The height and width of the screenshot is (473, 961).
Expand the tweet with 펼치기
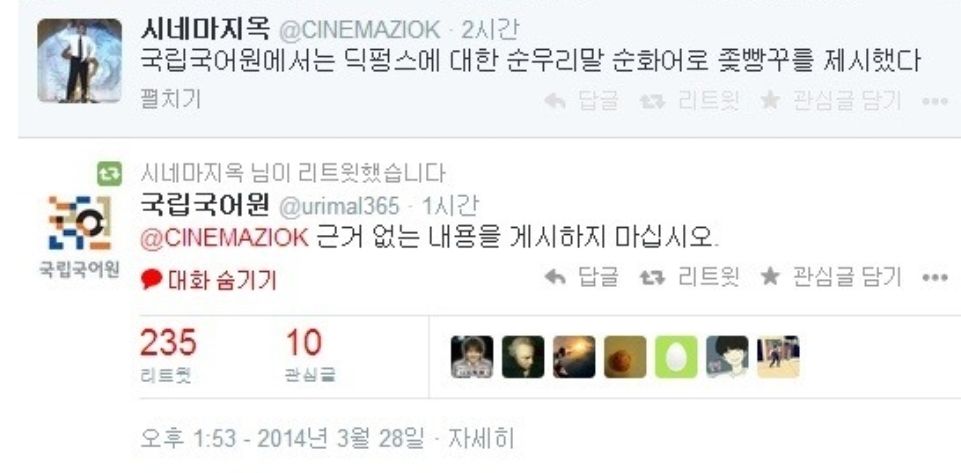(x=170, y=99)
